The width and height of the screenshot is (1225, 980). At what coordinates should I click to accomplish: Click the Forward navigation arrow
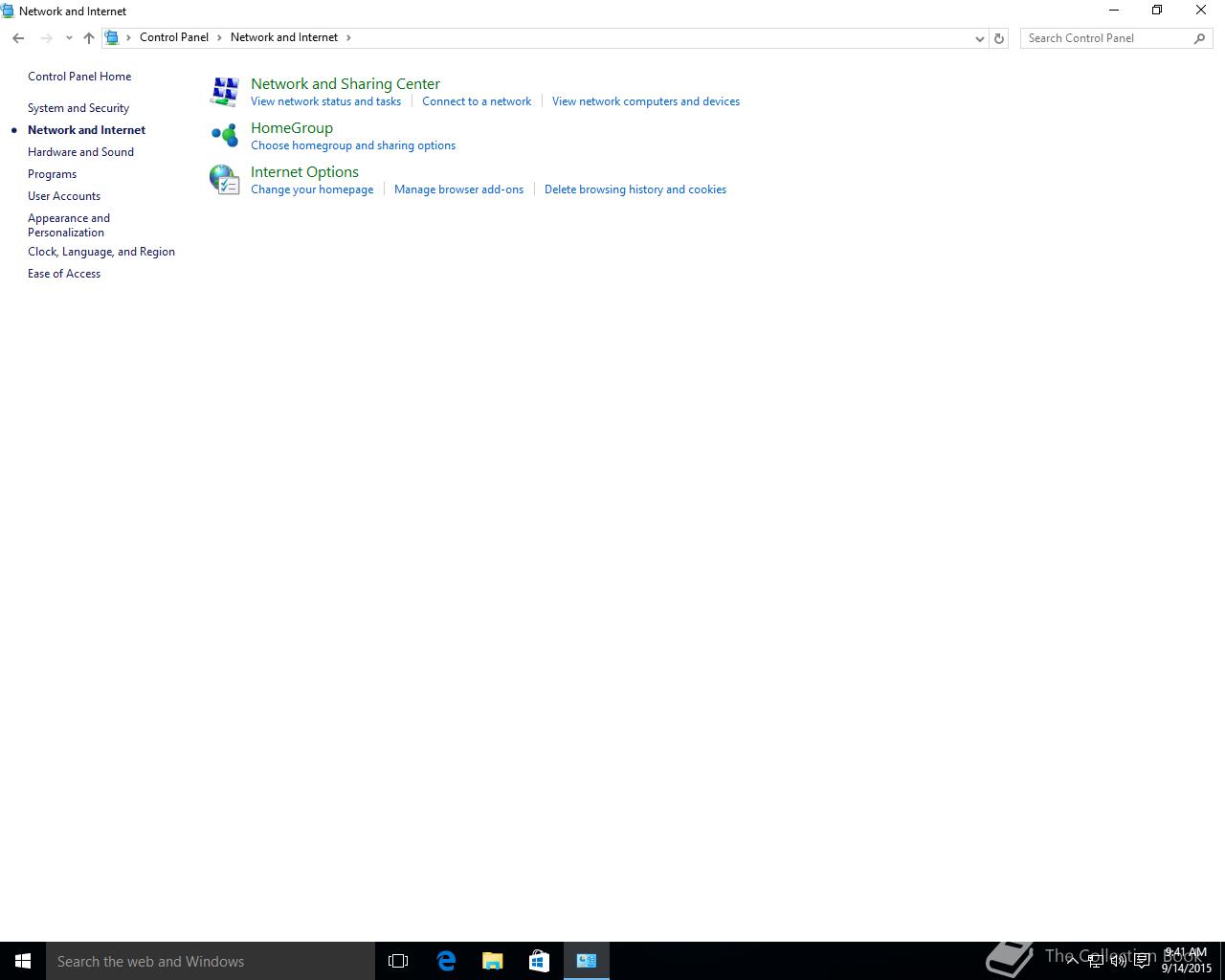click(46, 38)
